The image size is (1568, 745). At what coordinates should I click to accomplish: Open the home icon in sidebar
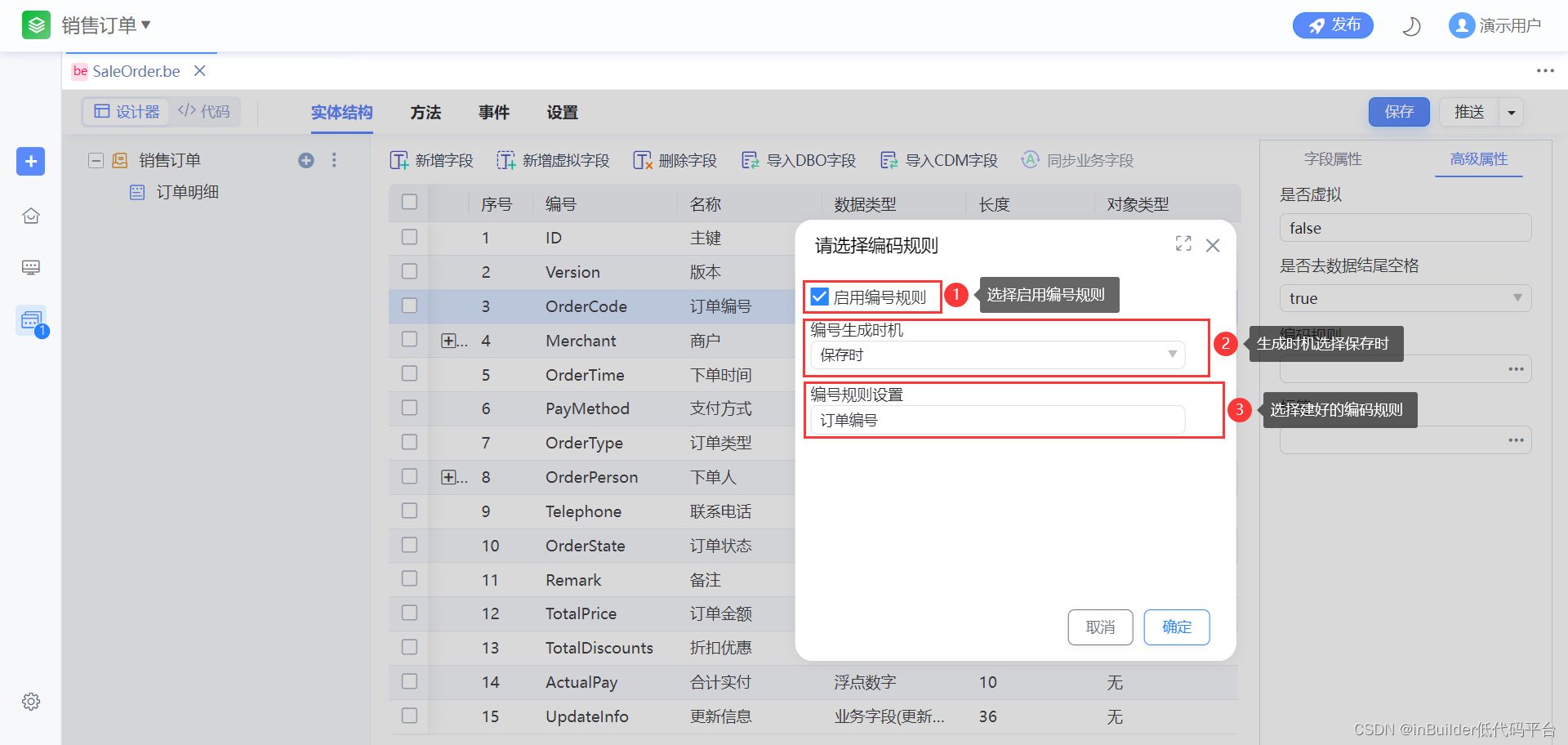(31, 216)
